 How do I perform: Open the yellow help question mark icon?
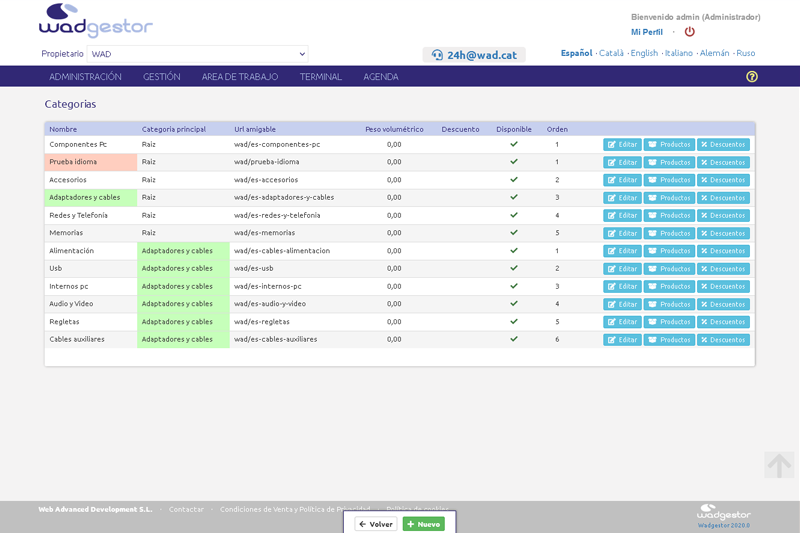coord(752,77)
